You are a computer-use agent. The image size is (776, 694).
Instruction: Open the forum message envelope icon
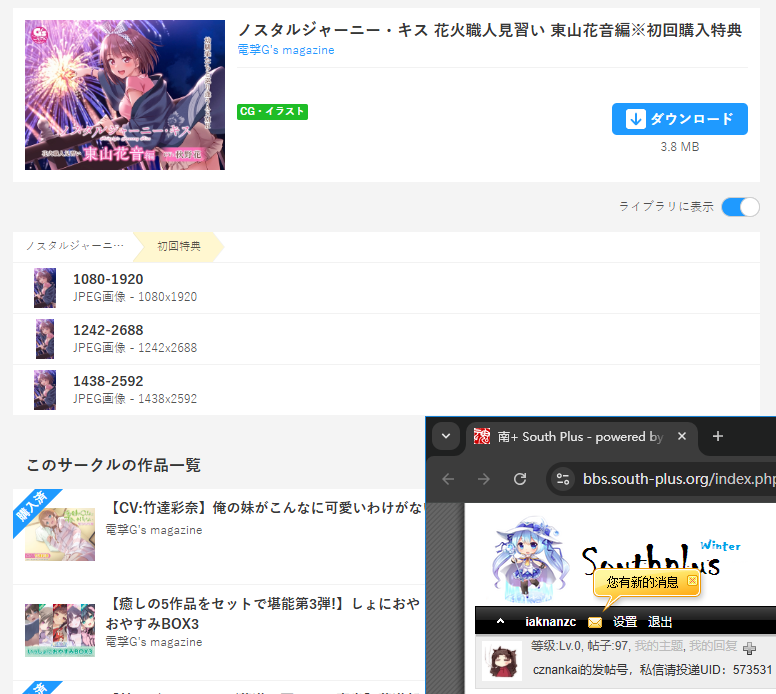coord(595,622)
